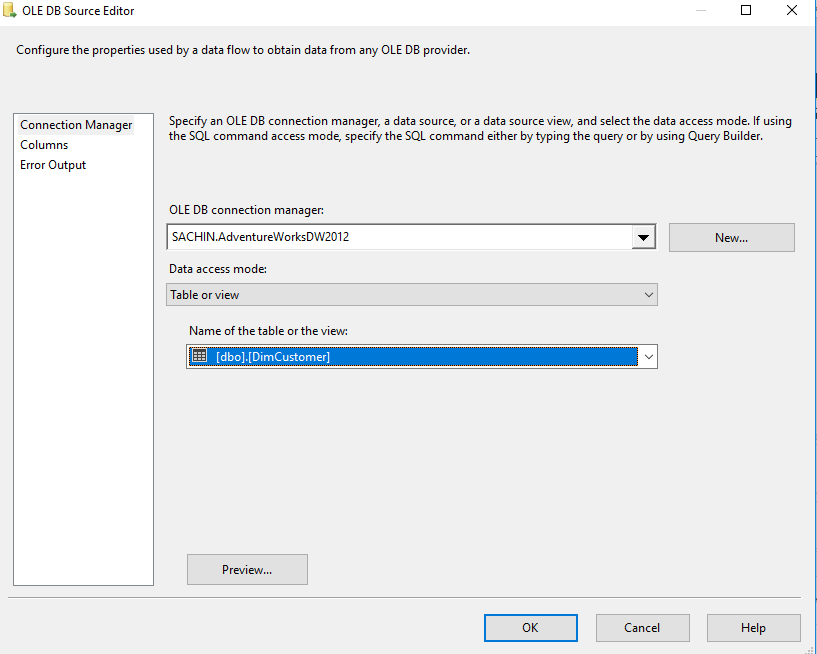Viewport: 817px width, 654px height.
Task: Switch to the Columns page
Action: click(44, 145)
